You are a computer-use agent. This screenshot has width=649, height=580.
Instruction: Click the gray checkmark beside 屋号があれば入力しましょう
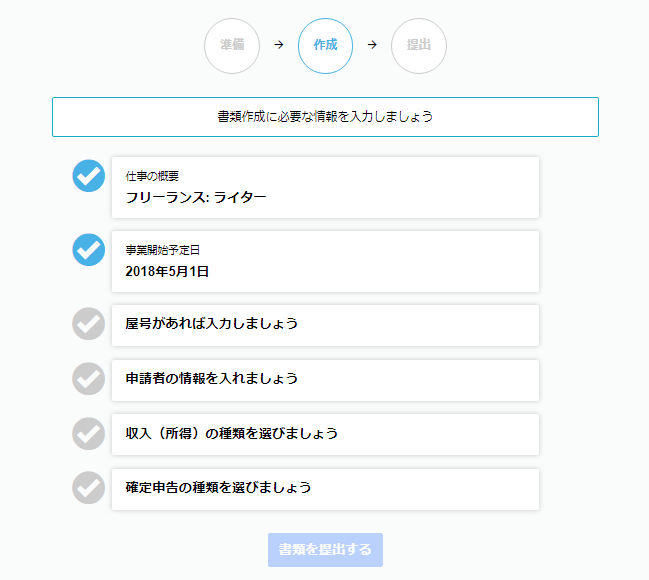click(89, 324)
